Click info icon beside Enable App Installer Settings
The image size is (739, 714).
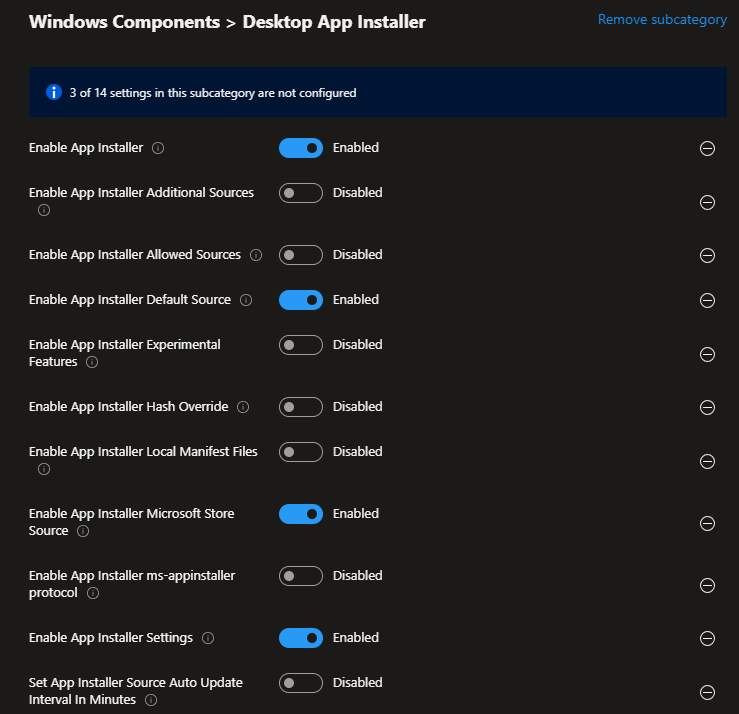coord(207,638)
